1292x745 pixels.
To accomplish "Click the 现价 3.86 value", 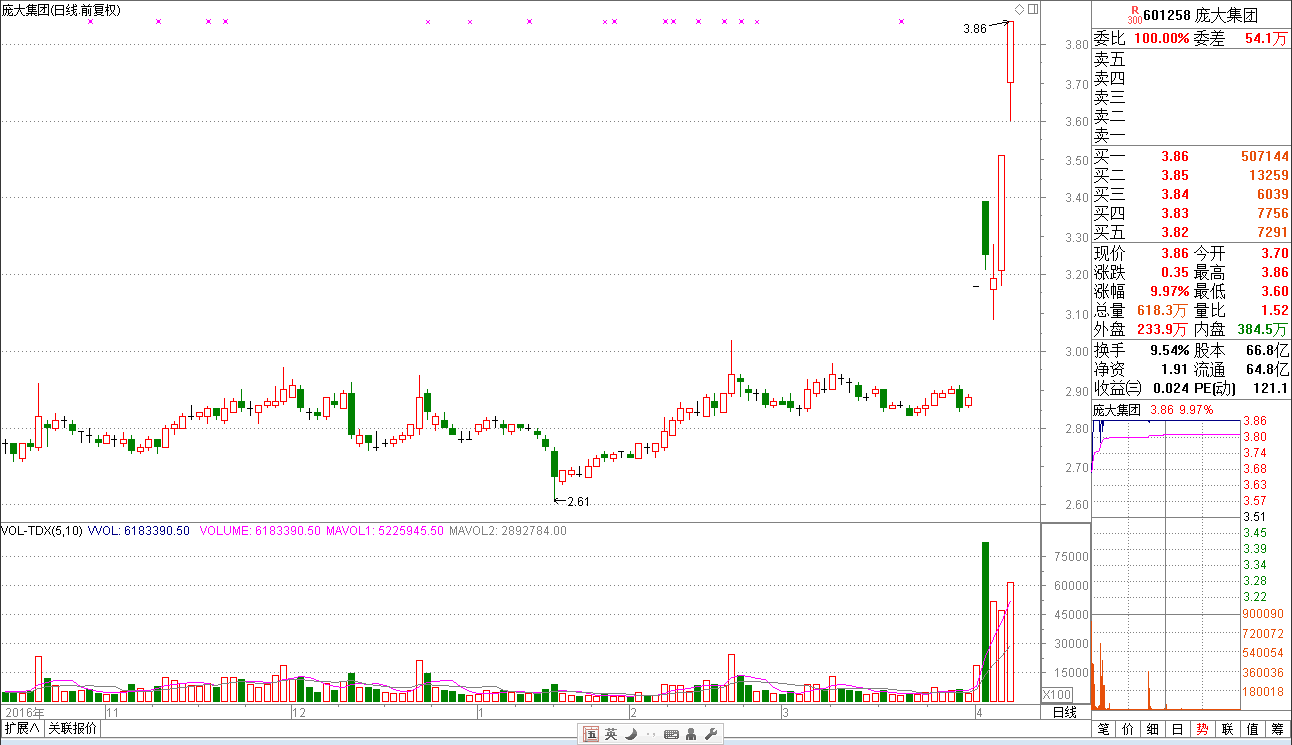I will 1174,254.
